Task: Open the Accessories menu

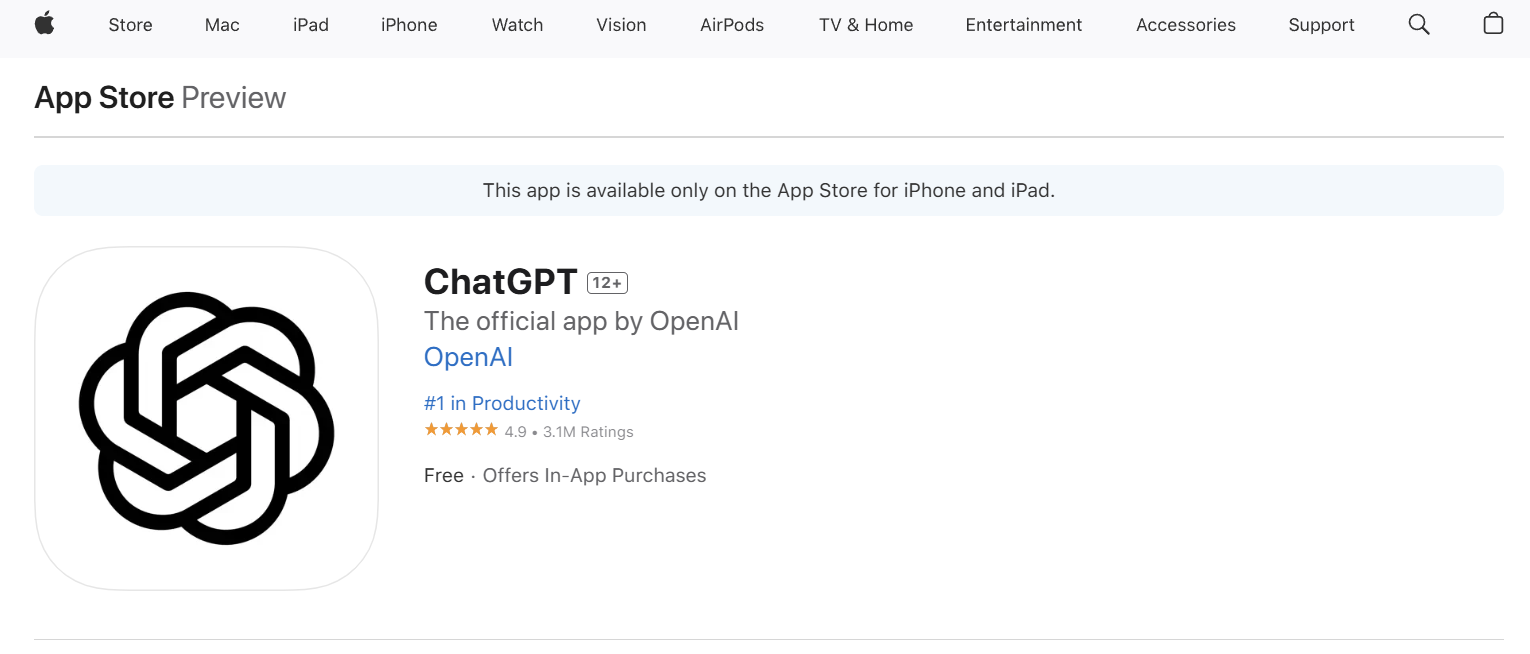Action: coord(1186,25)
